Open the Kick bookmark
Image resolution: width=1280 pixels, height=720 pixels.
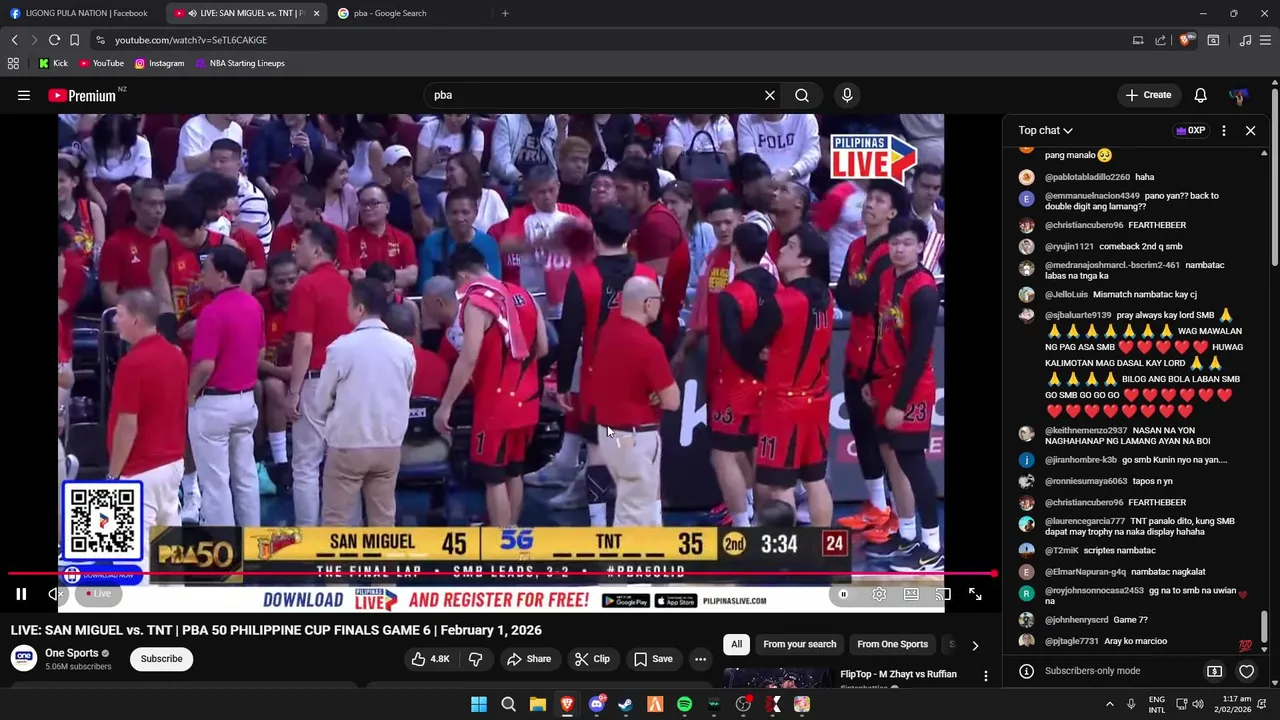pyautogui.click(x=53, y=63)
